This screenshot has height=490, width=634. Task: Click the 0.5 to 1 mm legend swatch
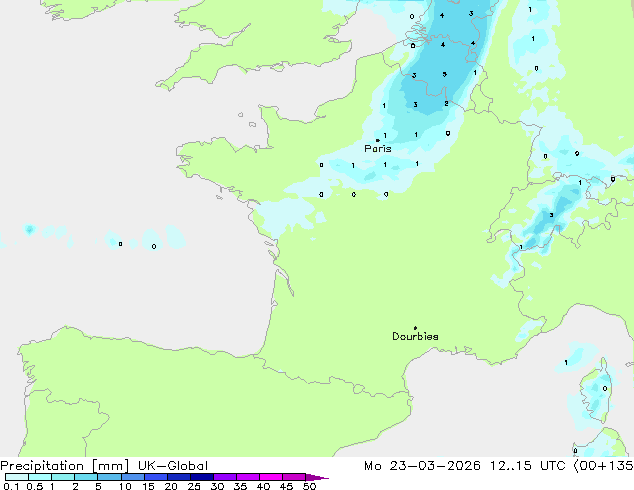click(x=40, y=477)
